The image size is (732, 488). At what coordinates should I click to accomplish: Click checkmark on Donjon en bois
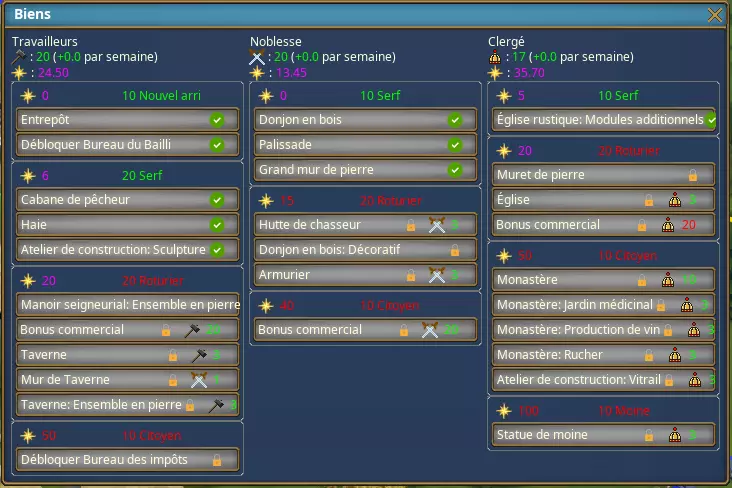[x=455, y=120]
